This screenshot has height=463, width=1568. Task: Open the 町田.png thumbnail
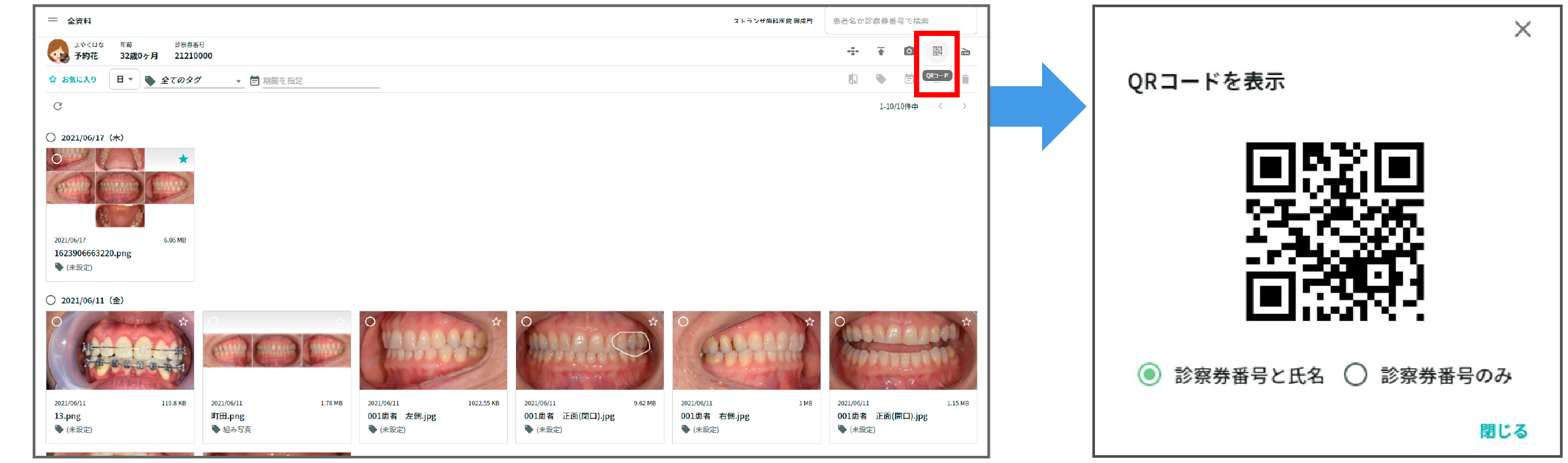pyautogui.click(x=277, y=351)
